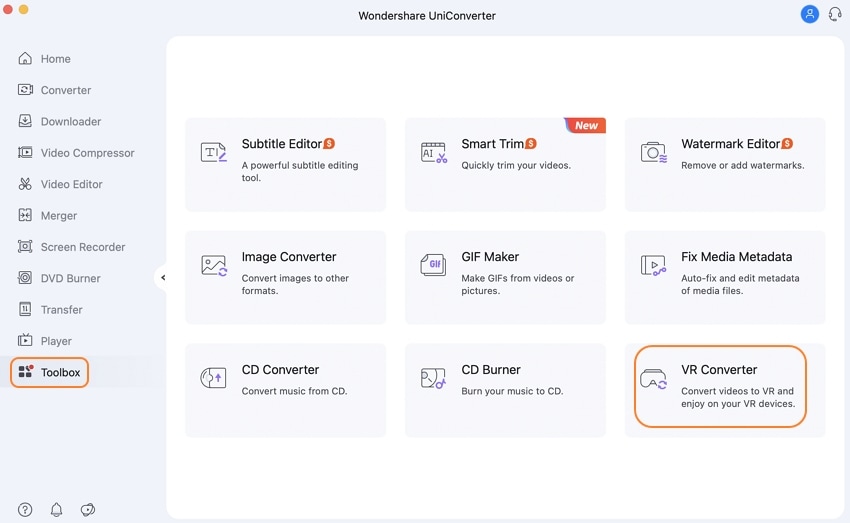Screen dimensions: 850x523
Task: Click the Subtitle Editor tool icon
Action: (x=214, y=152)
